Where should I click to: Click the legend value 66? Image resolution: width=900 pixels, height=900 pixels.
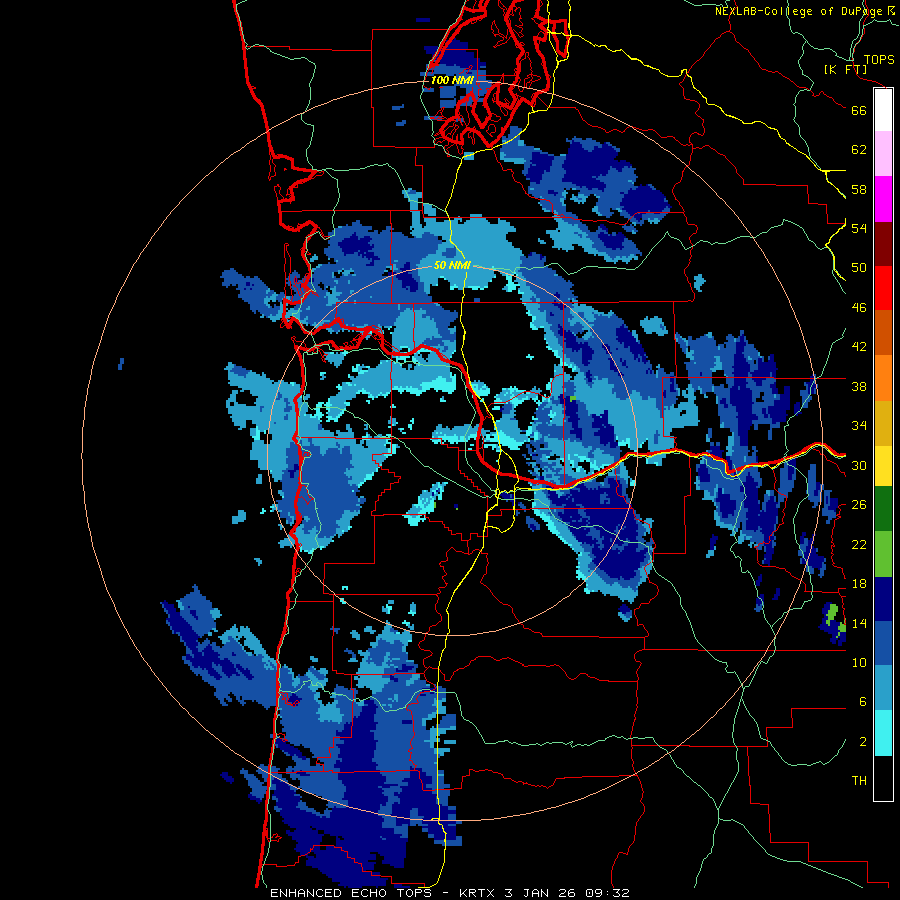859,110
